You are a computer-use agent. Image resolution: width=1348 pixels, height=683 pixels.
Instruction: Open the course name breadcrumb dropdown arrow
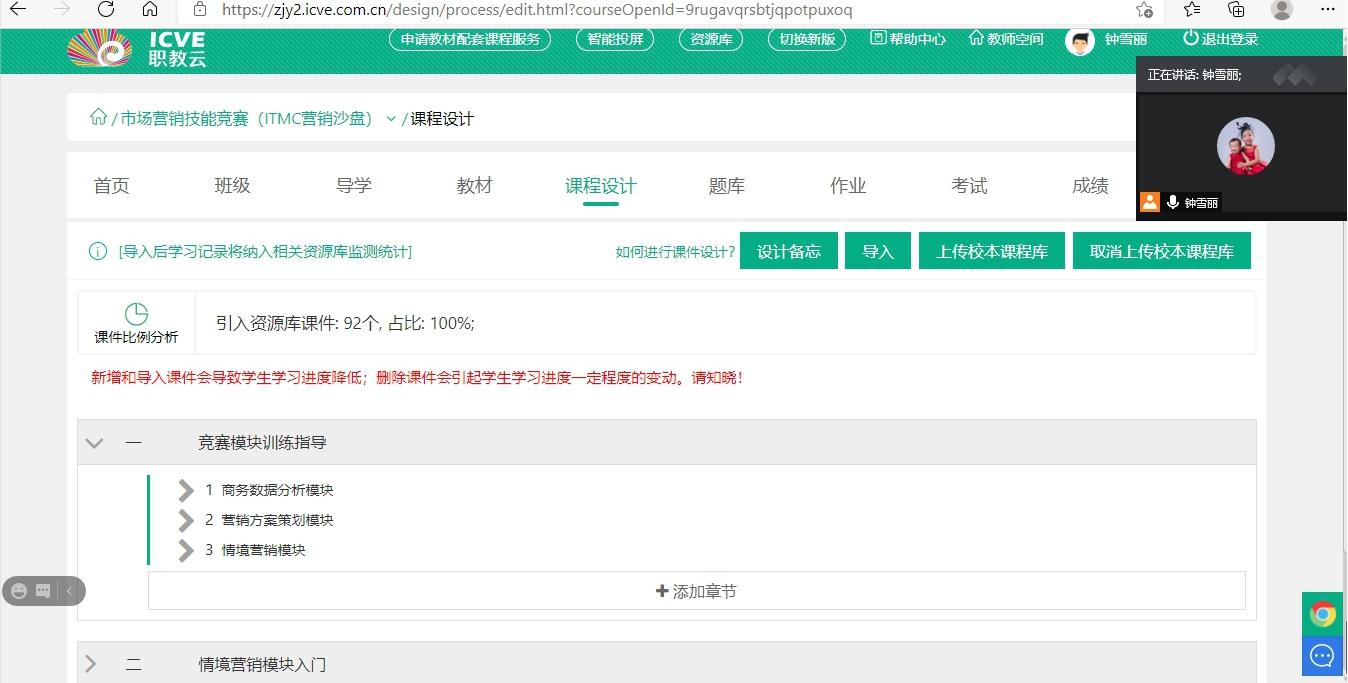coord(391,119)
